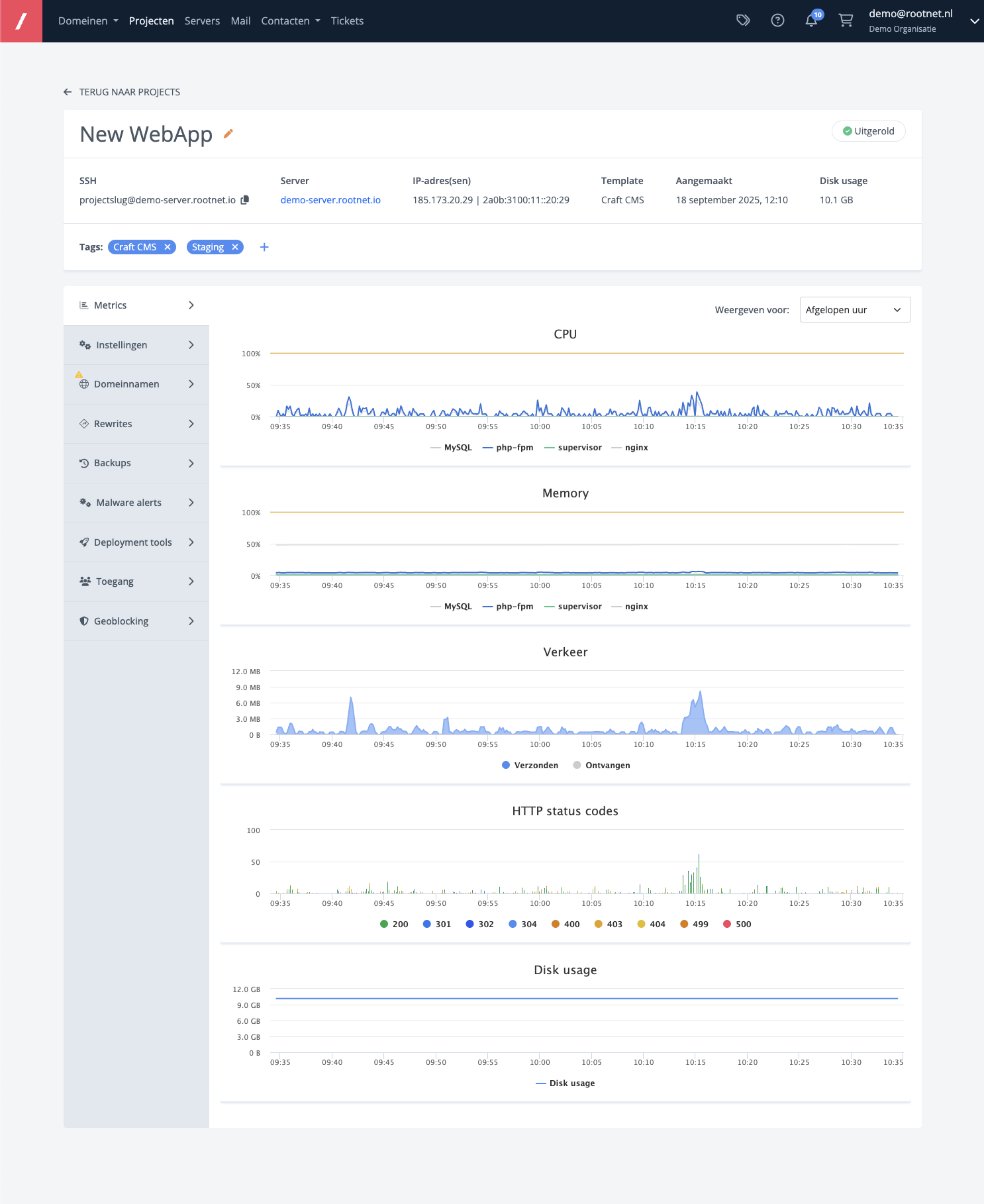Add a new tag with plus icon
This screenshot has width=984, height=1204.
264,247
